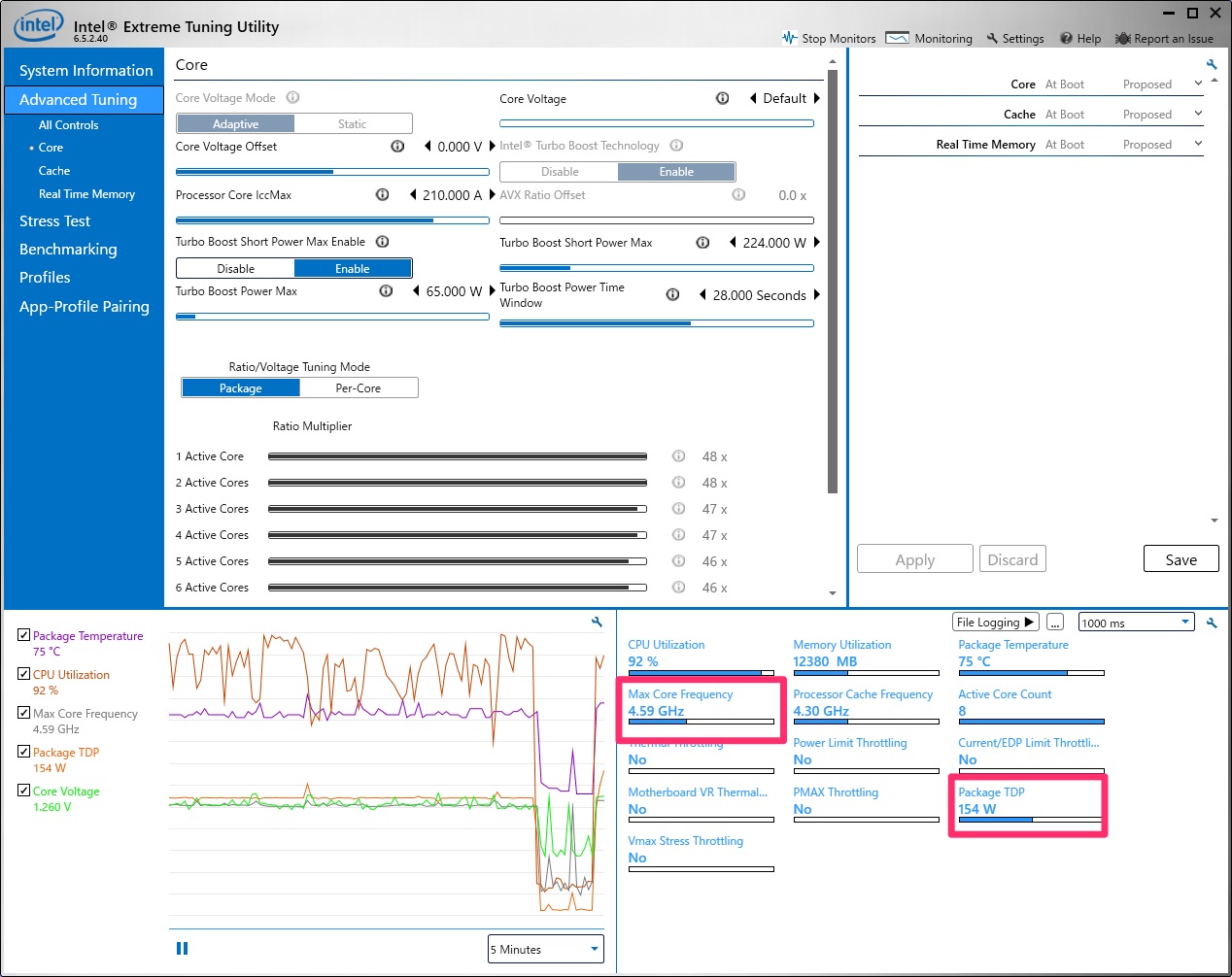Uncheck Core Voltage graph checkbox
This screenshot has width=1232, height=977.
click(23, 791)
